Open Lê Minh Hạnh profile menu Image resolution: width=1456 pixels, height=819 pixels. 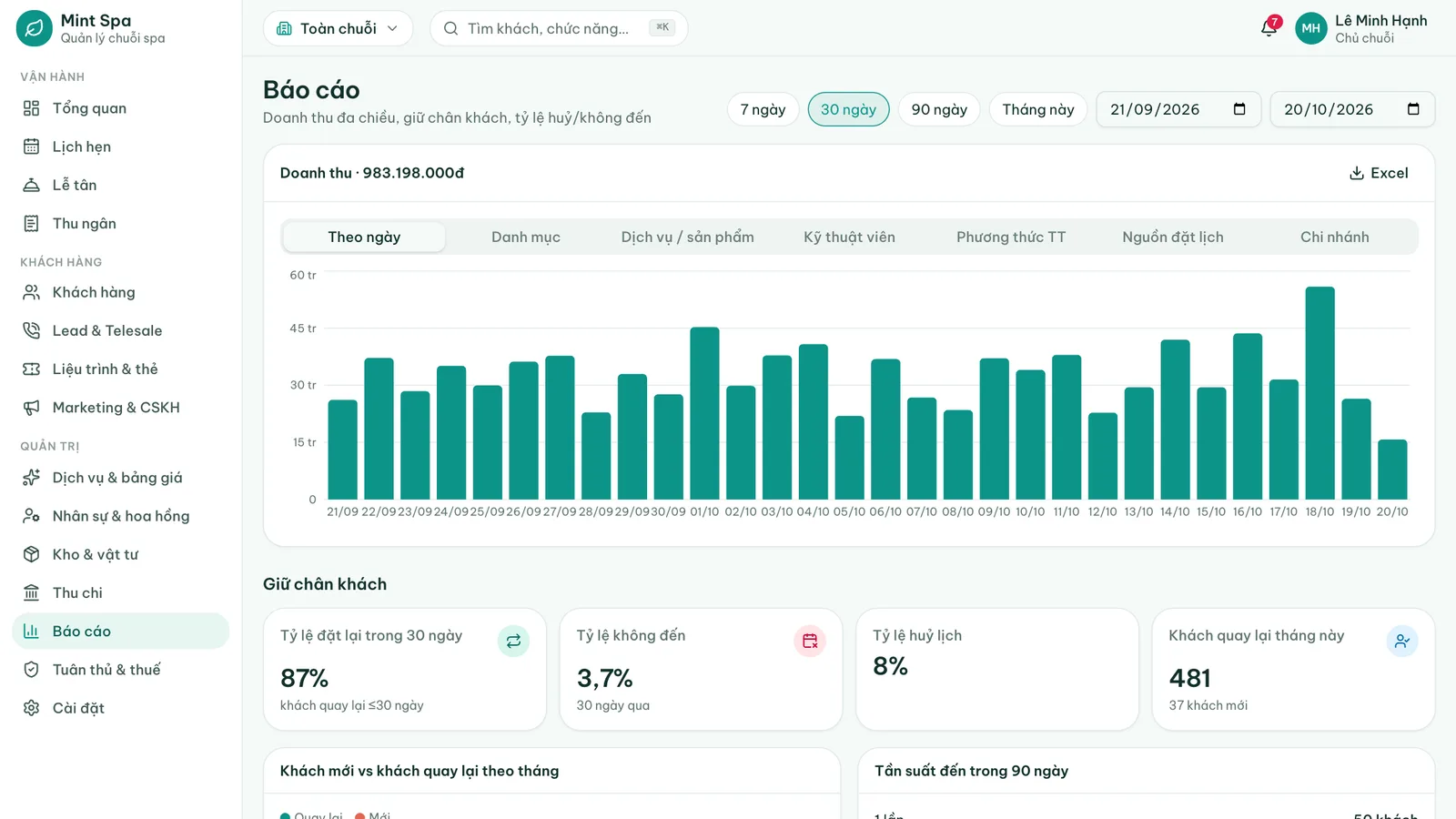[1361, 28]
